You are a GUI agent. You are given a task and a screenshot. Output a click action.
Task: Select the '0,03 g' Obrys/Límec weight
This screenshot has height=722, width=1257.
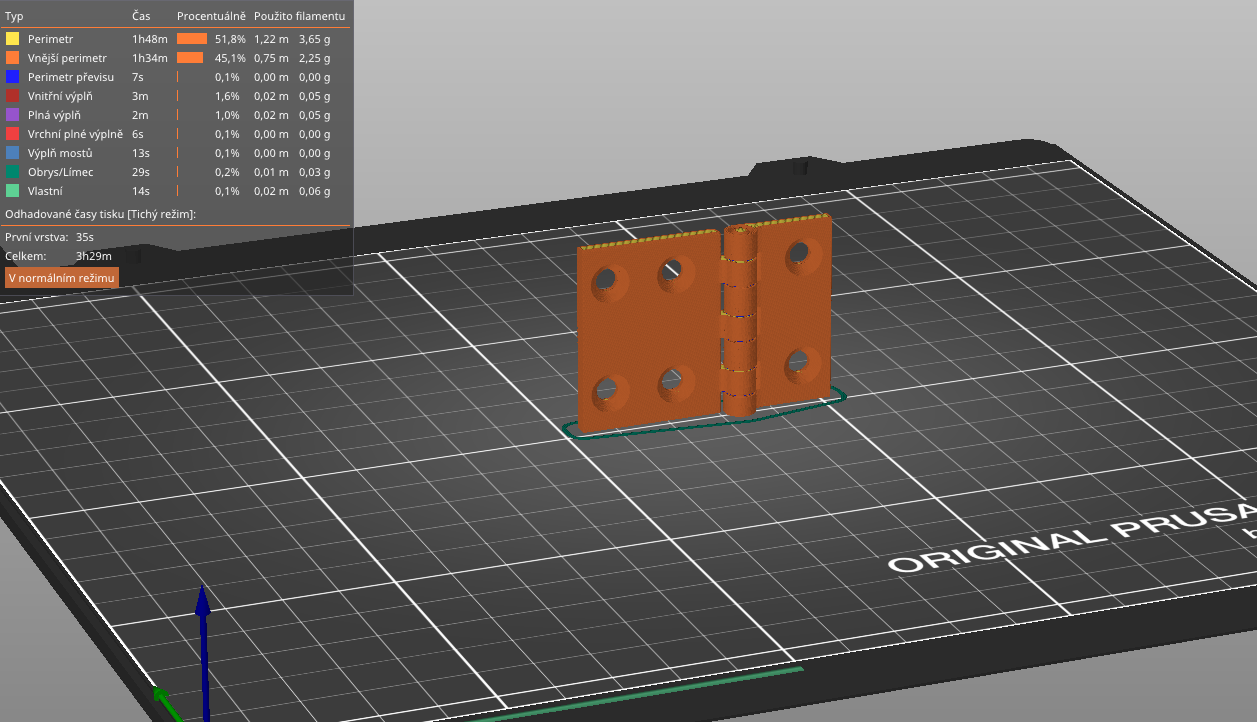coord(314,171)
